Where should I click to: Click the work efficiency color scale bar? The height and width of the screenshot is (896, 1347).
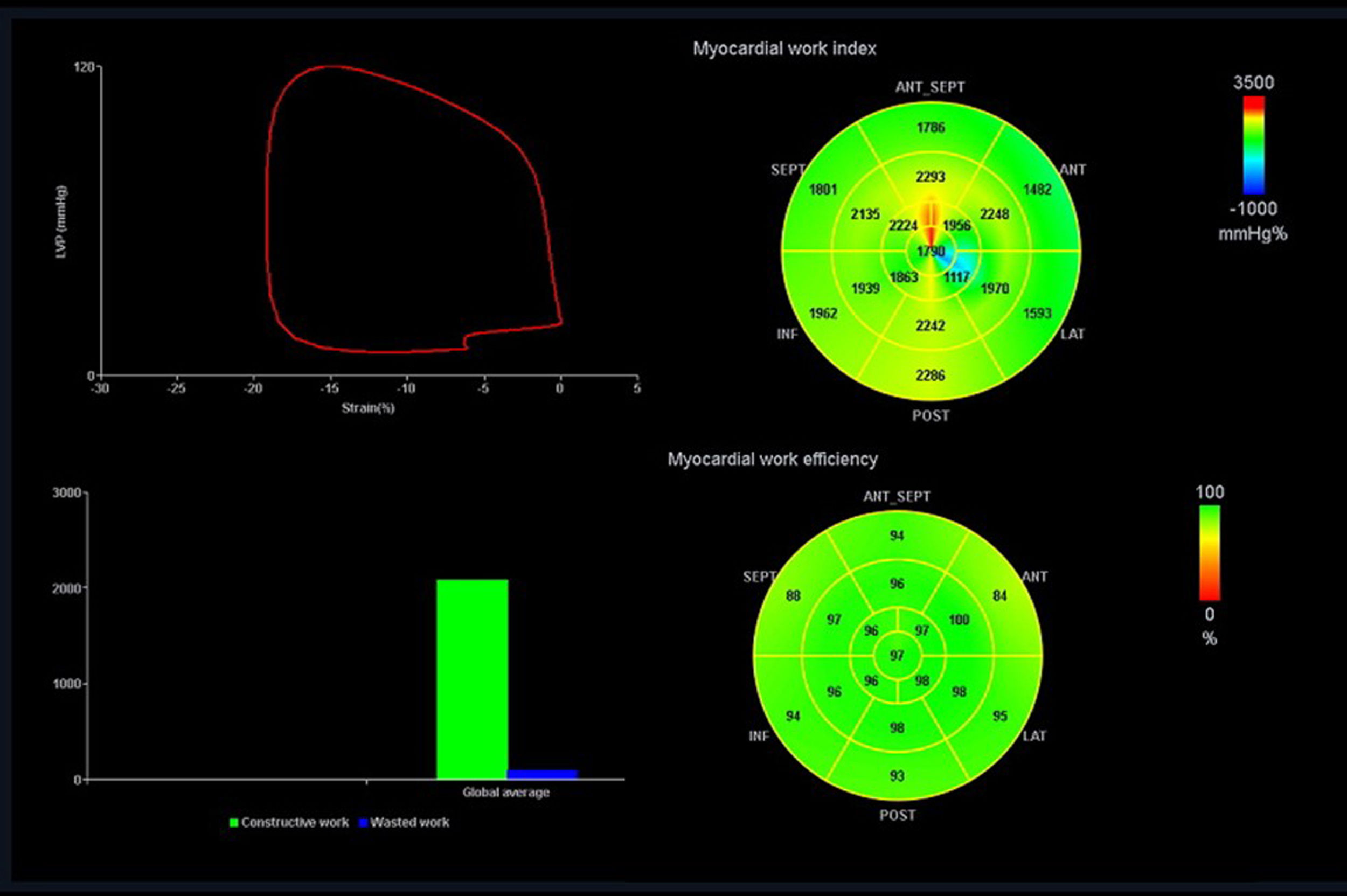[x=1209, y=553]
